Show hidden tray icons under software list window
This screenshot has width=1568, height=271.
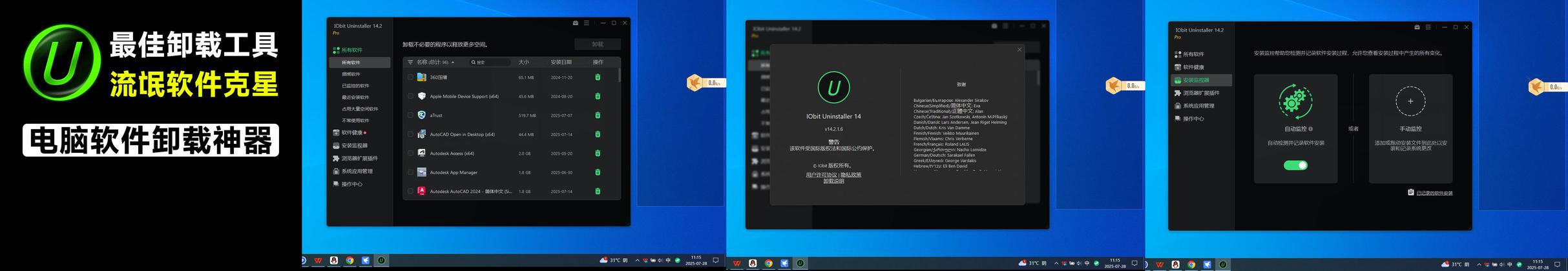637,261
